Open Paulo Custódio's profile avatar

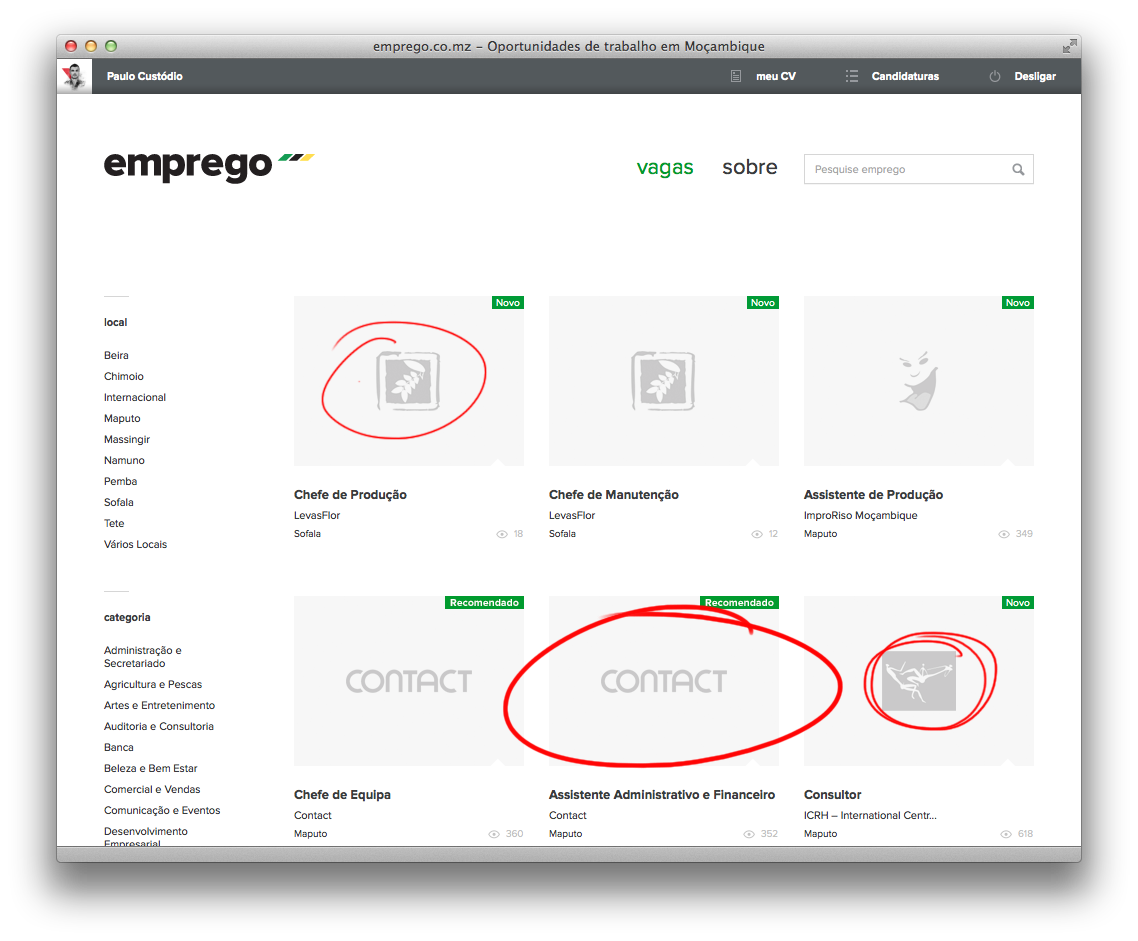point(75,76)
